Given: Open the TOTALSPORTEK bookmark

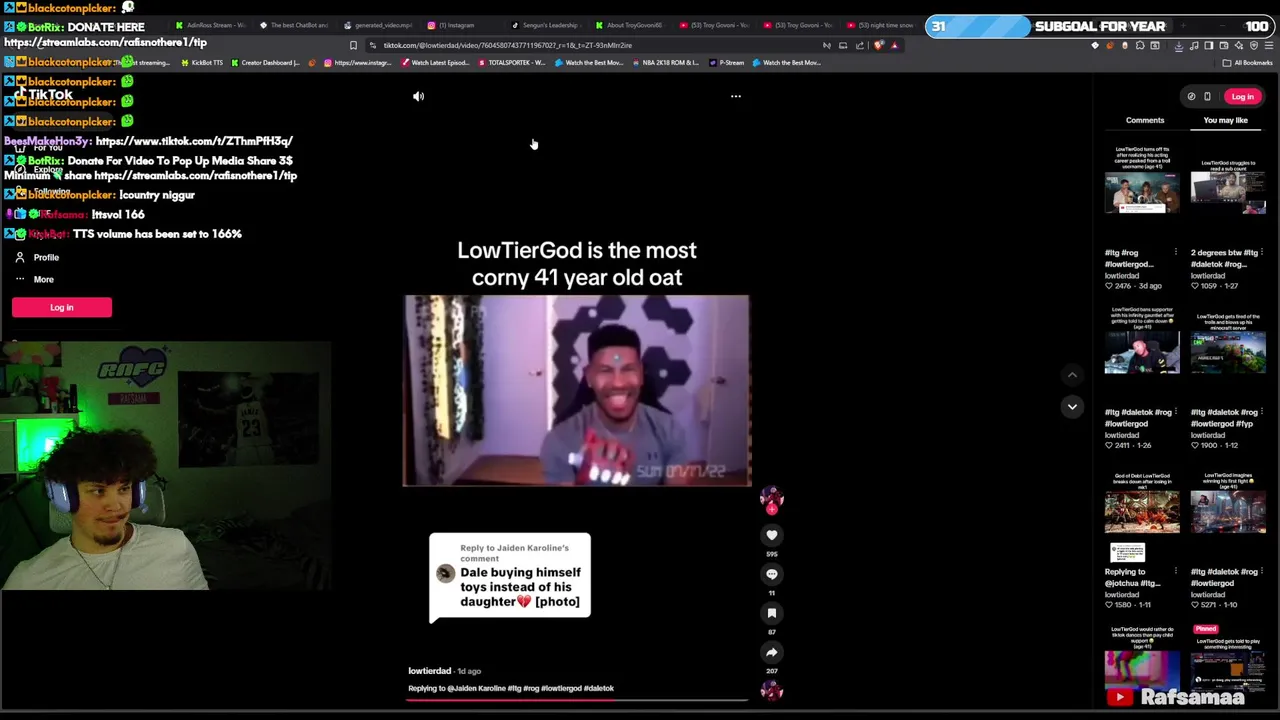Looking at the screenshot, I should click(512, 63).
